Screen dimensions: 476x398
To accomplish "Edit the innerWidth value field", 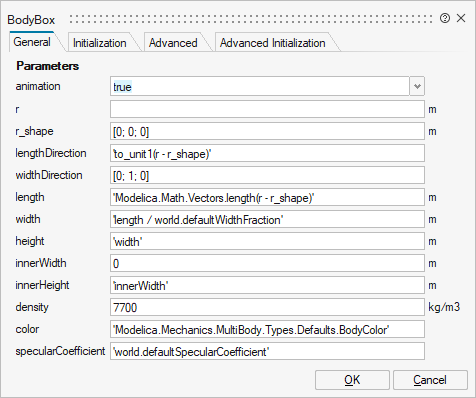I will pyautogui.click(x=267, y=263).
